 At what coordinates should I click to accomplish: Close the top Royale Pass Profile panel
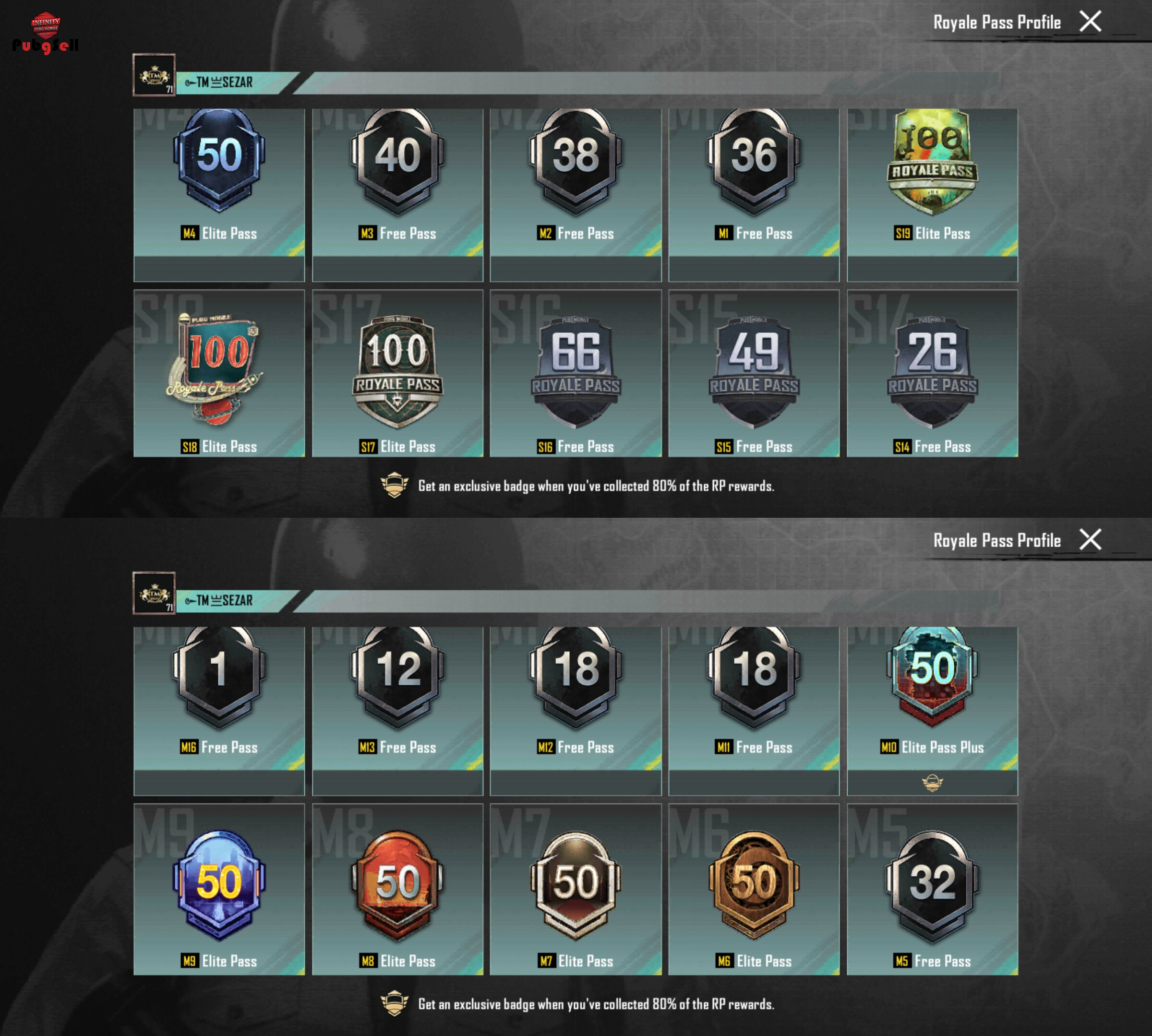coord(1090,22)
